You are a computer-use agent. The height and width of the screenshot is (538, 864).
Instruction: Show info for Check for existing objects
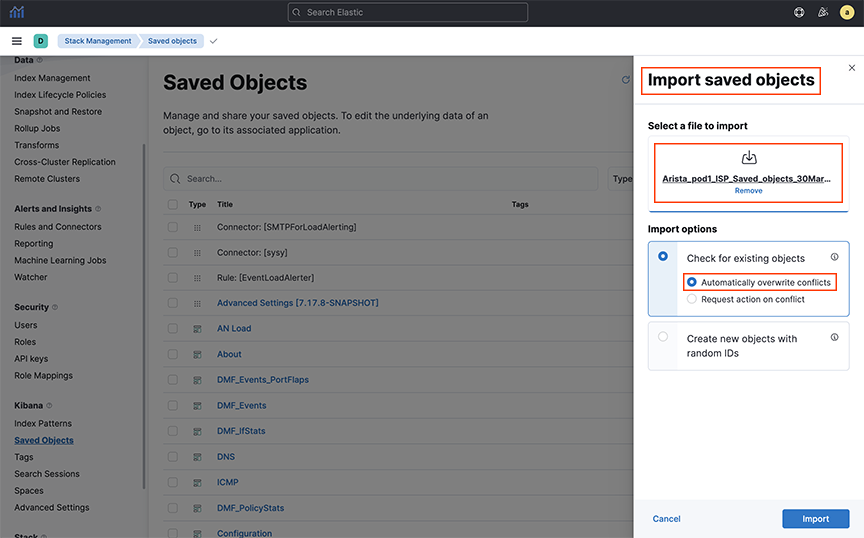[x=834, y=257]
